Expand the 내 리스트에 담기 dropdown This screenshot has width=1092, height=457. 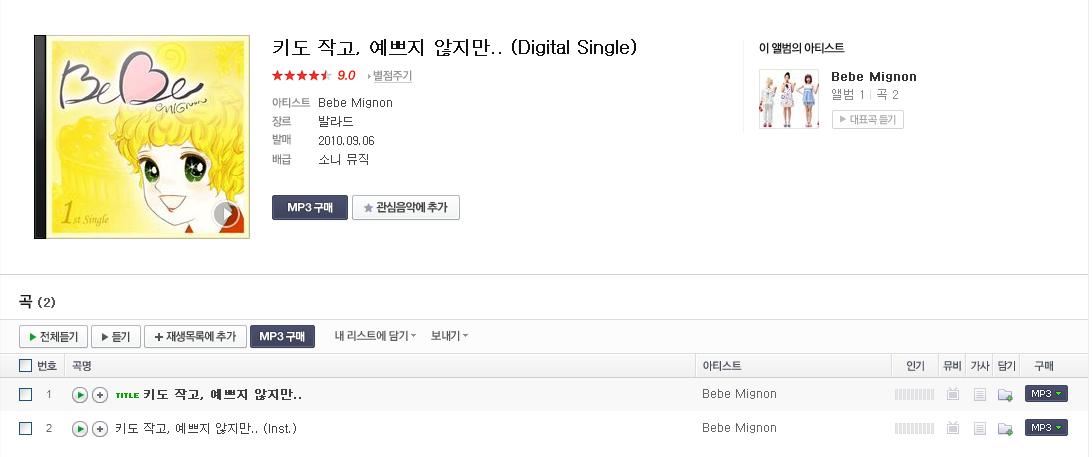click(375, 336)
